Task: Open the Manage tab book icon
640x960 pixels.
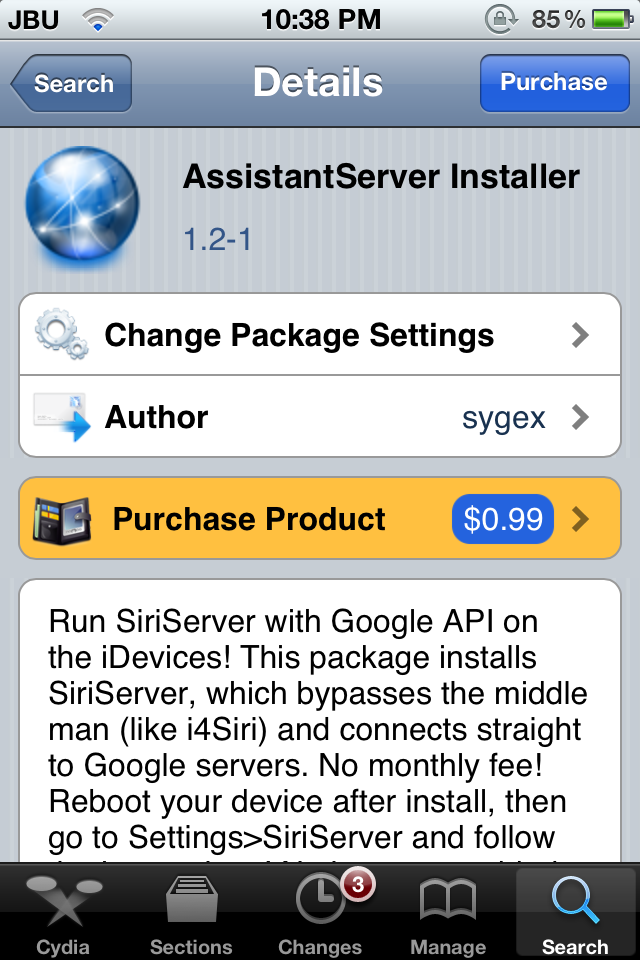Action: coord(448,899)
